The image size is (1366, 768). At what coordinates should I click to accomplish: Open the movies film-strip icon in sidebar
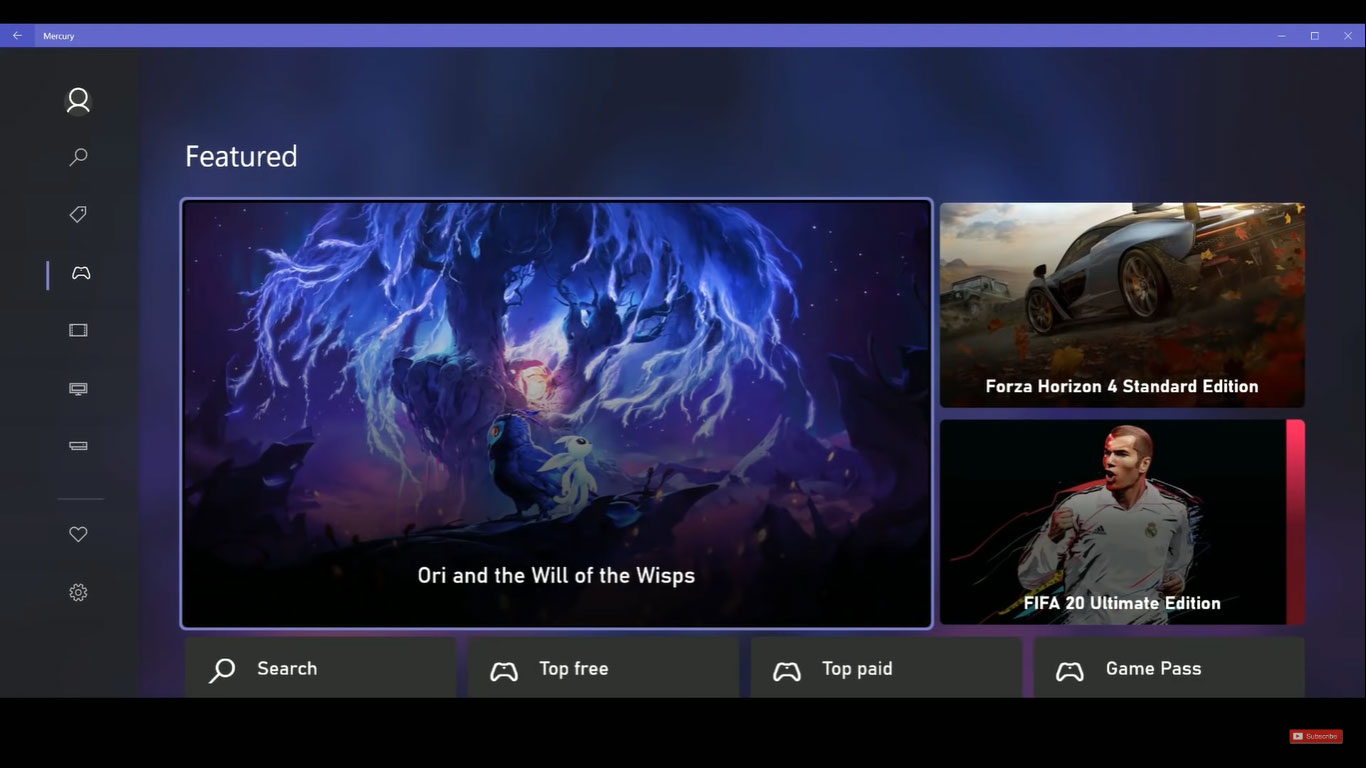coord(78,330)
